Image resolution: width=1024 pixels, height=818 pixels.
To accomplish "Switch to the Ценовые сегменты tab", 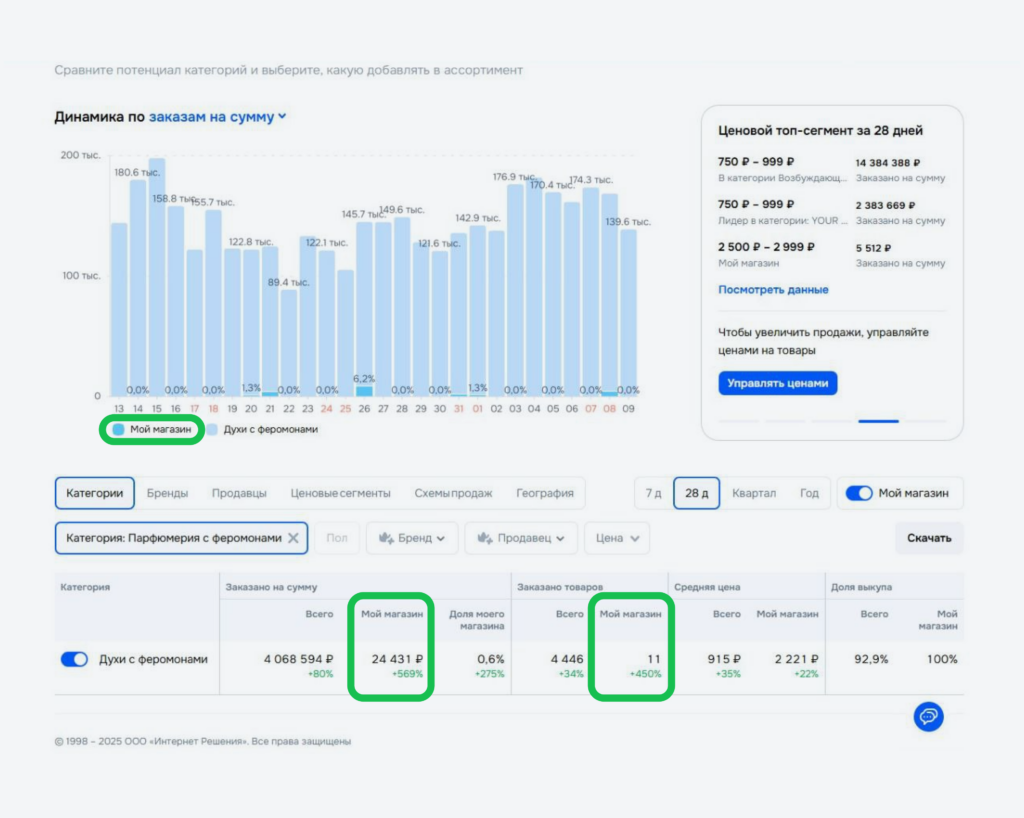I will pos(340,493).
